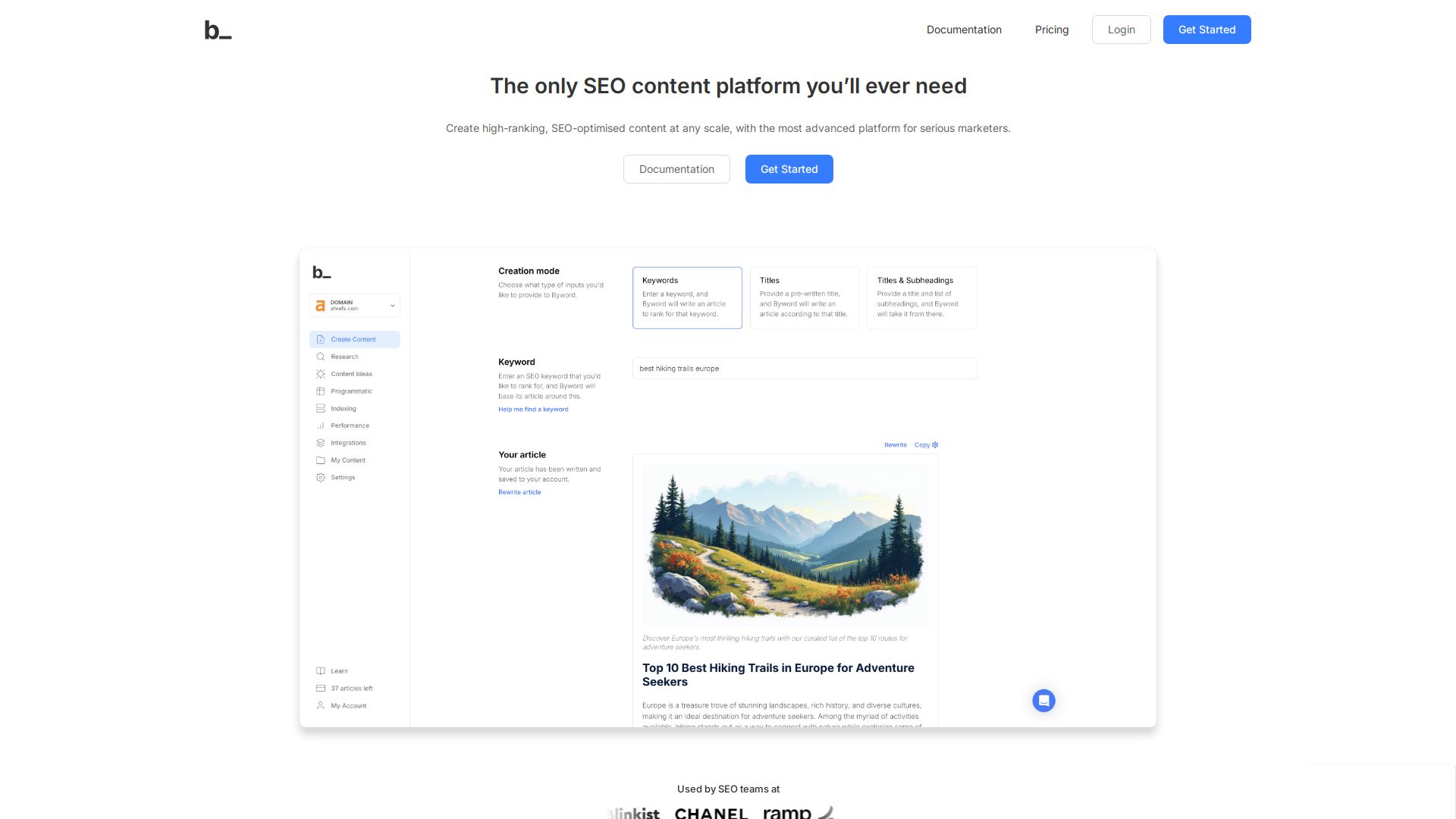Click the Research magnifier icon
The height and width of the screenshot is (819, 1456).
[320, 356]
